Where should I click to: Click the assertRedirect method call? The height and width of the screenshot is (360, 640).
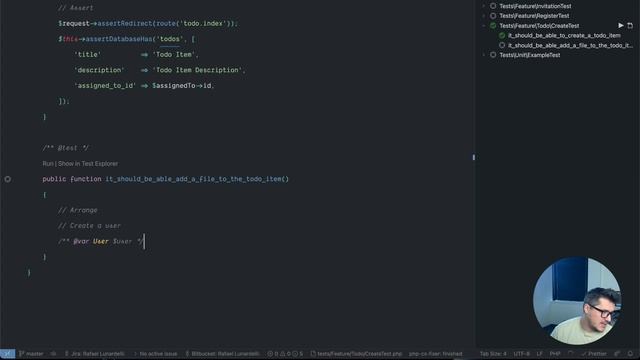(x=124, y=24)
